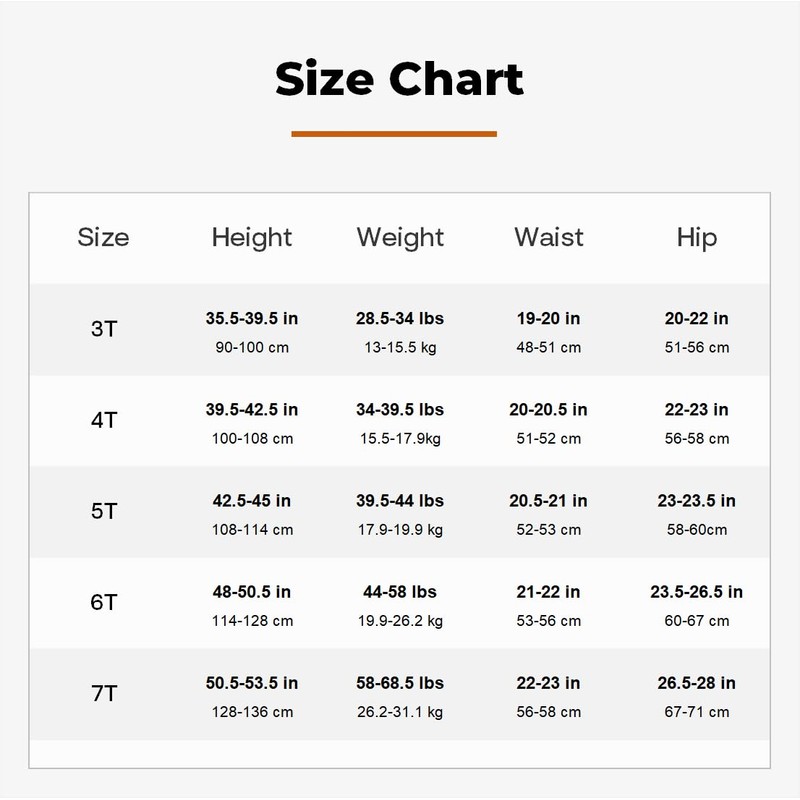800x800 pixels.
Task: Click the 35.5-39.5 in height value
Action: 252,319
